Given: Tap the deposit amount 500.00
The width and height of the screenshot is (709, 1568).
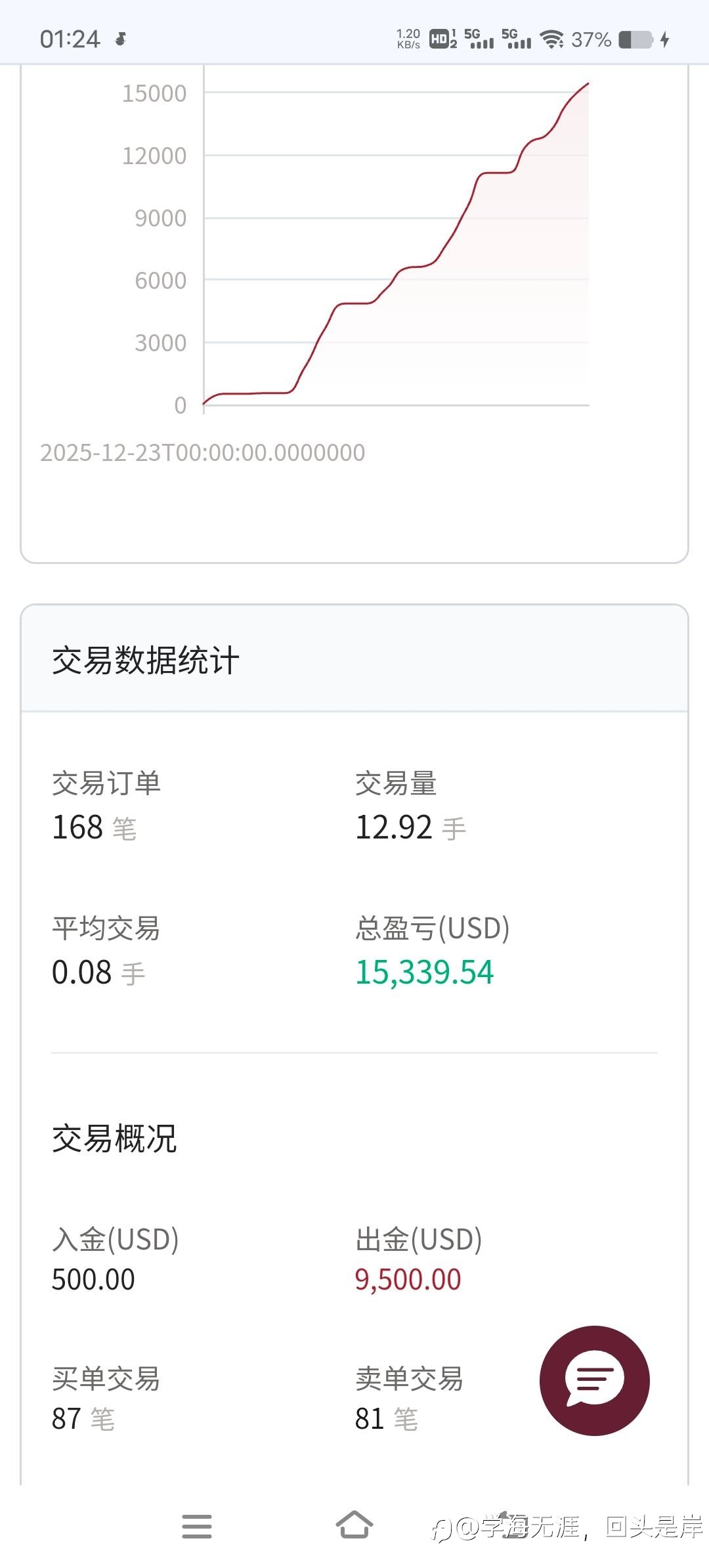Looking at the screenshot, I should [93, 1279].
